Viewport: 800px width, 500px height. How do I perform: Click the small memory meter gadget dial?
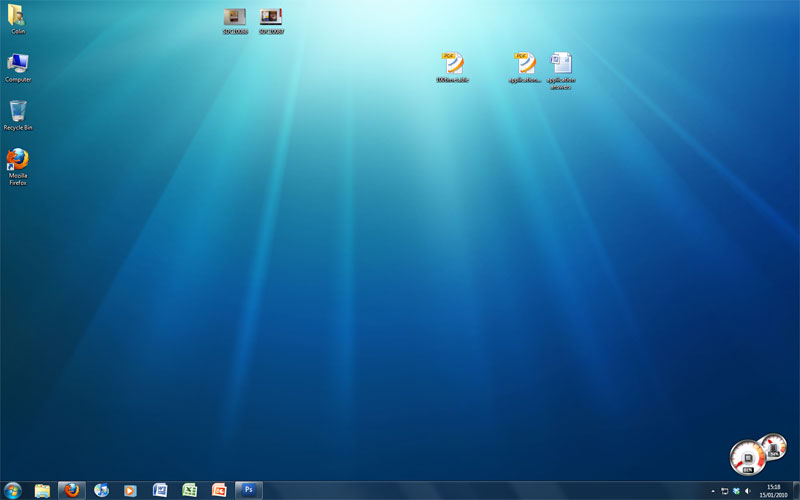(773, 446)
